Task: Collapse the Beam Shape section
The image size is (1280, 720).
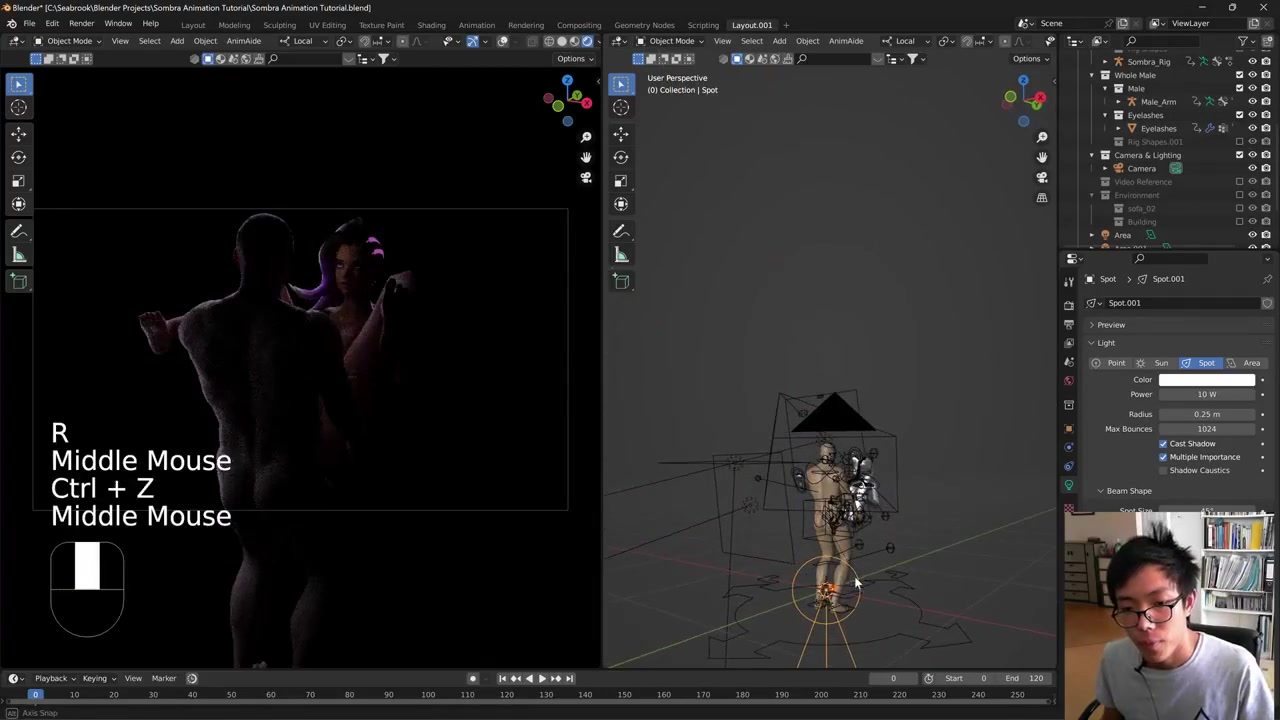Action: click(x=1128, y=491)
